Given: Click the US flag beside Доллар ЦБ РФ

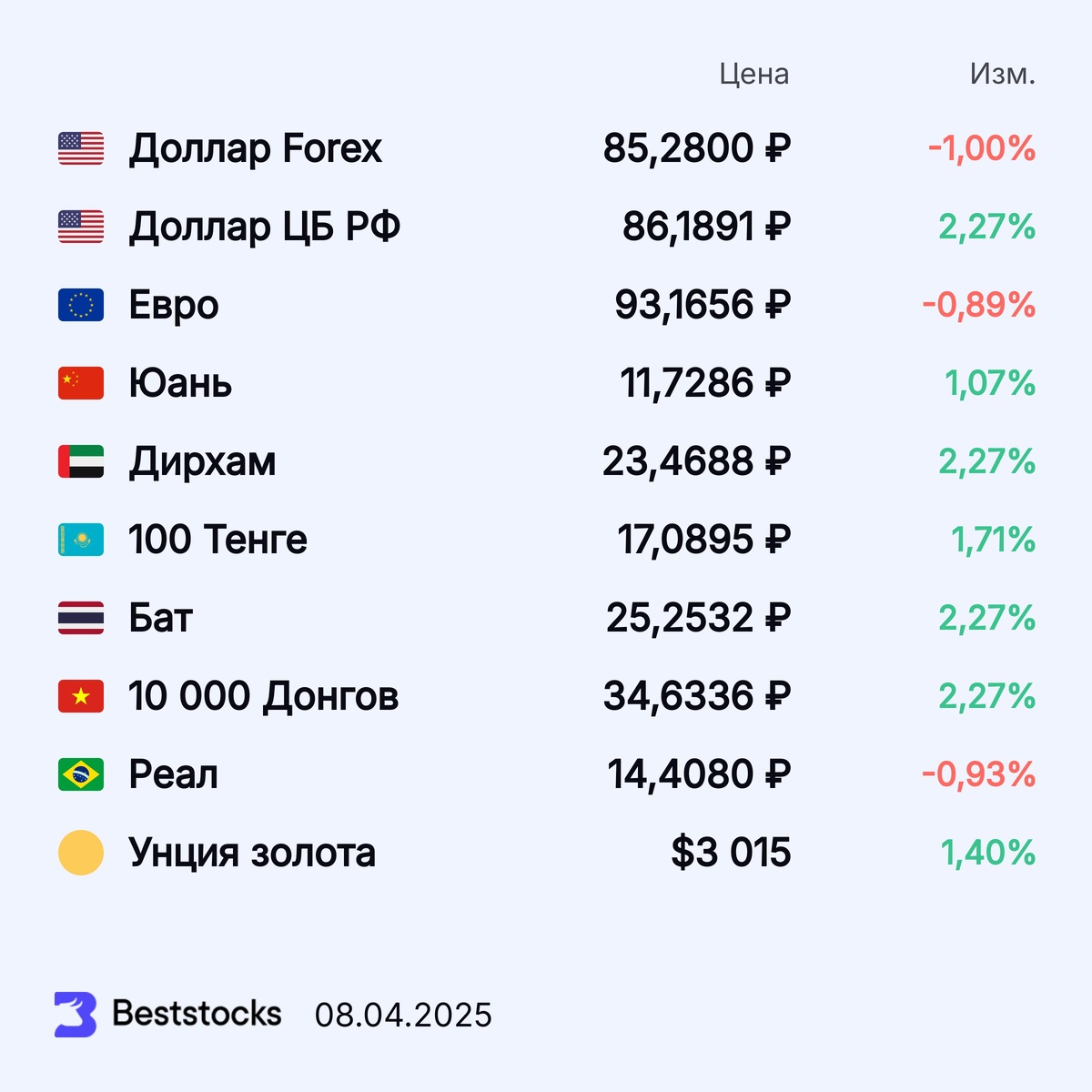Looking at the screenshot, I should point(81,227).
